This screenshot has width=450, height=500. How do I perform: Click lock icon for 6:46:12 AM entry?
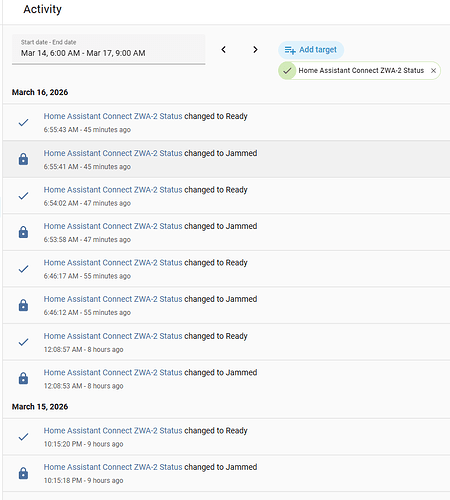click(x=23, y=305)
